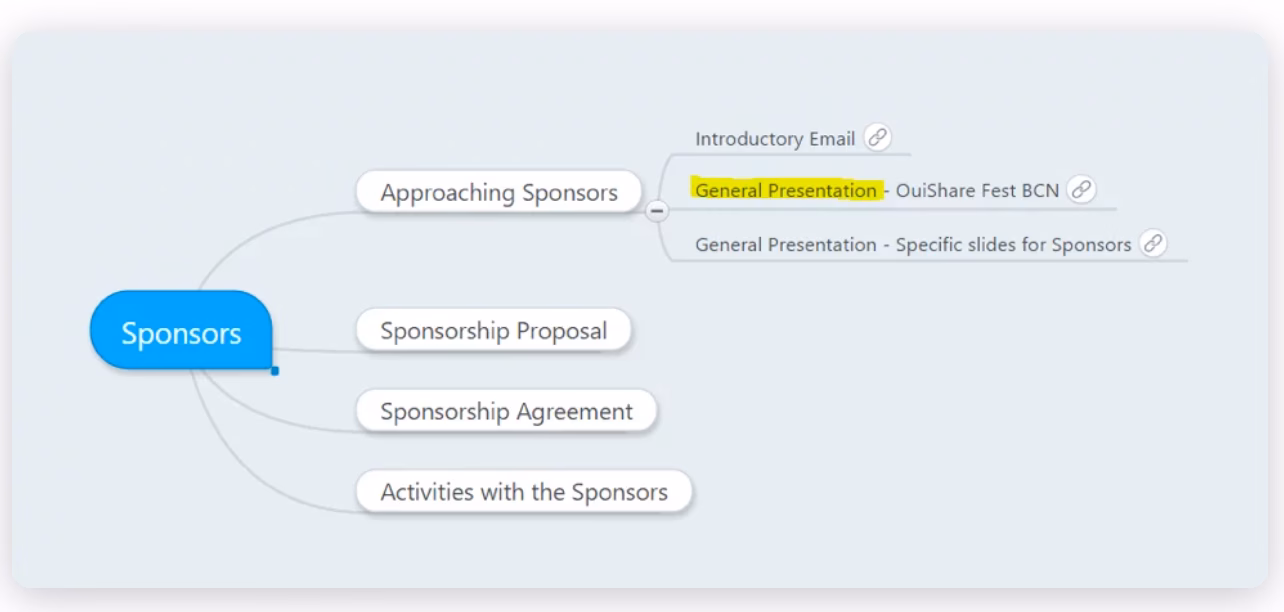Click the OuiShare Fest BCN text
Viewport: 1284px width, 612px height.
point(977,190)
